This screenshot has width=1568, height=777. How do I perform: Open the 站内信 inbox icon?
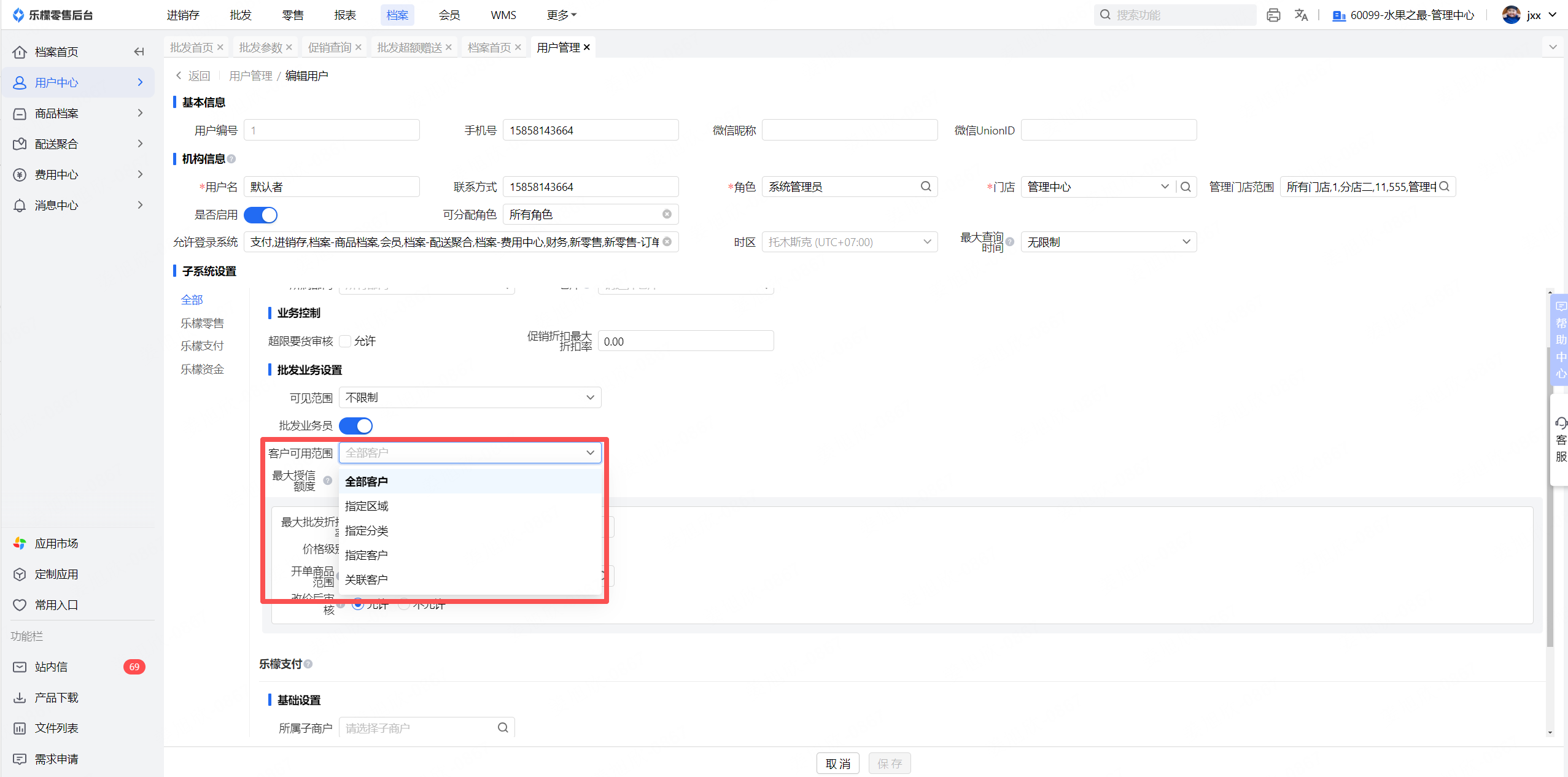click(x=20, y=667)
